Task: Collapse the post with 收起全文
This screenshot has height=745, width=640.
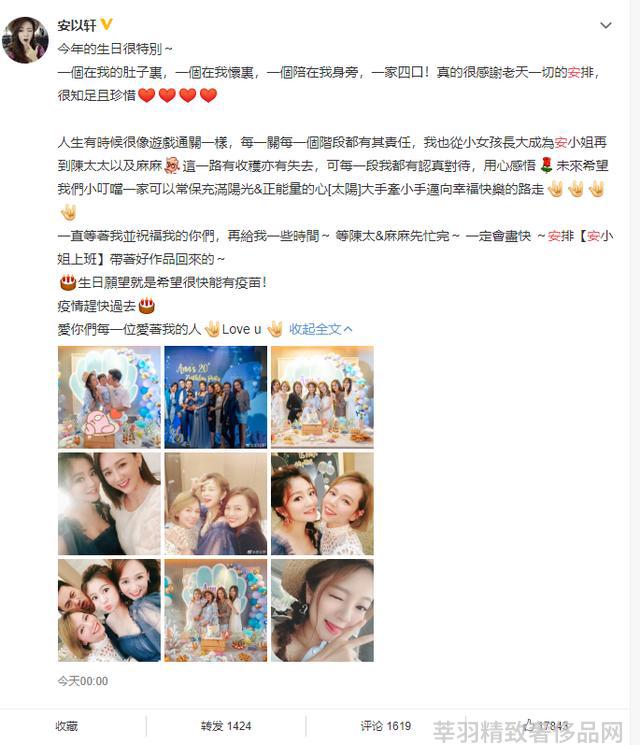Action: pyautogui.click(x=321, y=329)
